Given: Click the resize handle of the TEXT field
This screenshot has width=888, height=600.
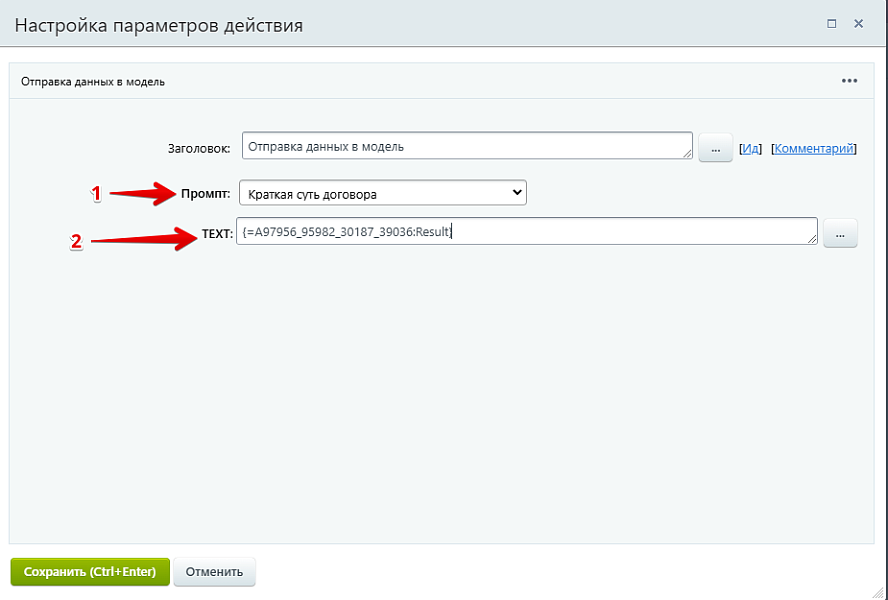Looking at the screenshot, I should coord(812,240).
